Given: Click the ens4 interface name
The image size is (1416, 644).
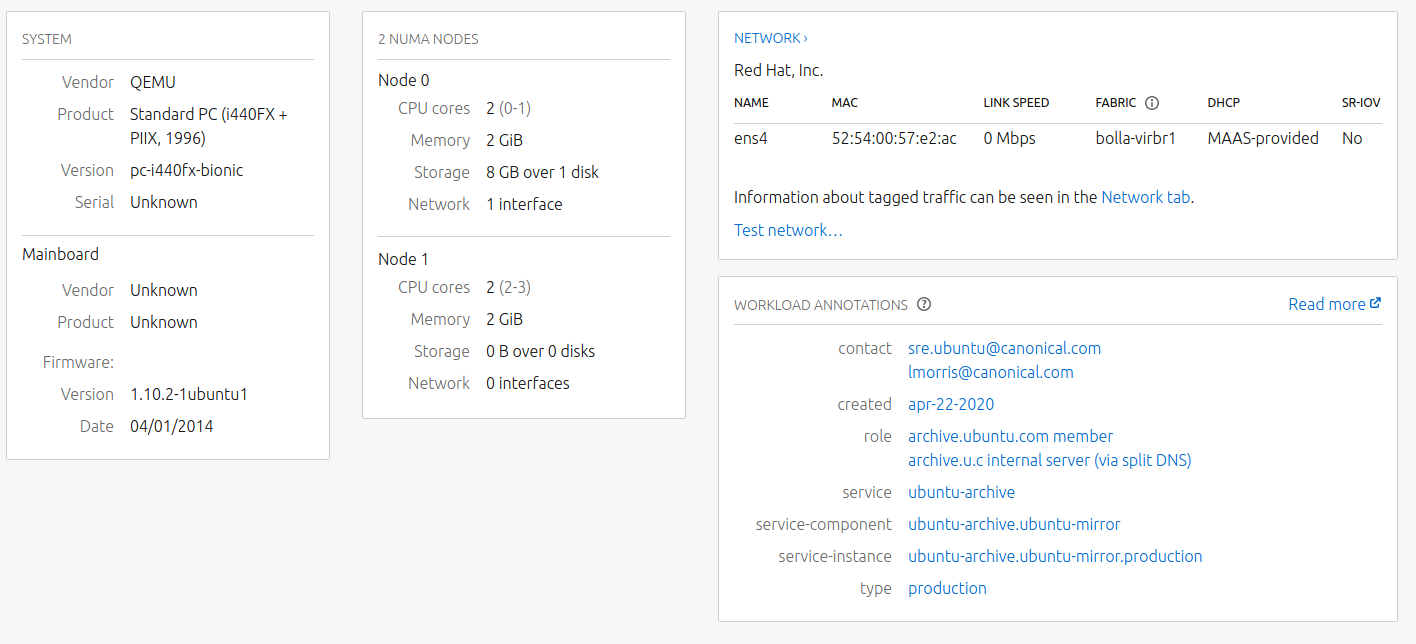Looking at the screenshot, I should click(x=751, y=138).
